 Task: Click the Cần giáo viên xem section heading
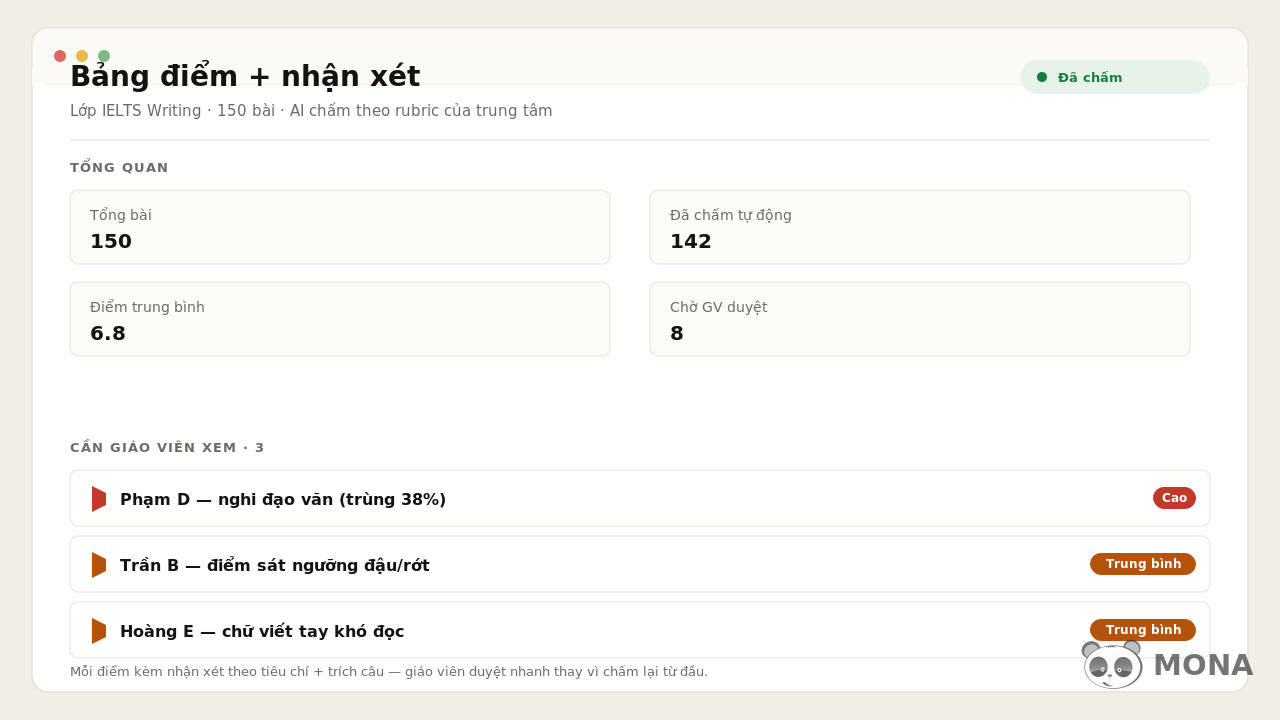tap(167, 448)
